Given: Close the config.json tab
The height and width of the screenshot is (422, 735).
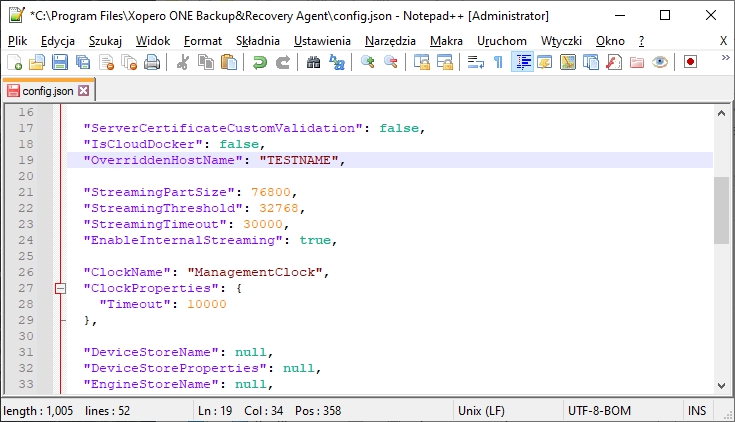Looking at the screenshot, I should click(x=84, y=91).
